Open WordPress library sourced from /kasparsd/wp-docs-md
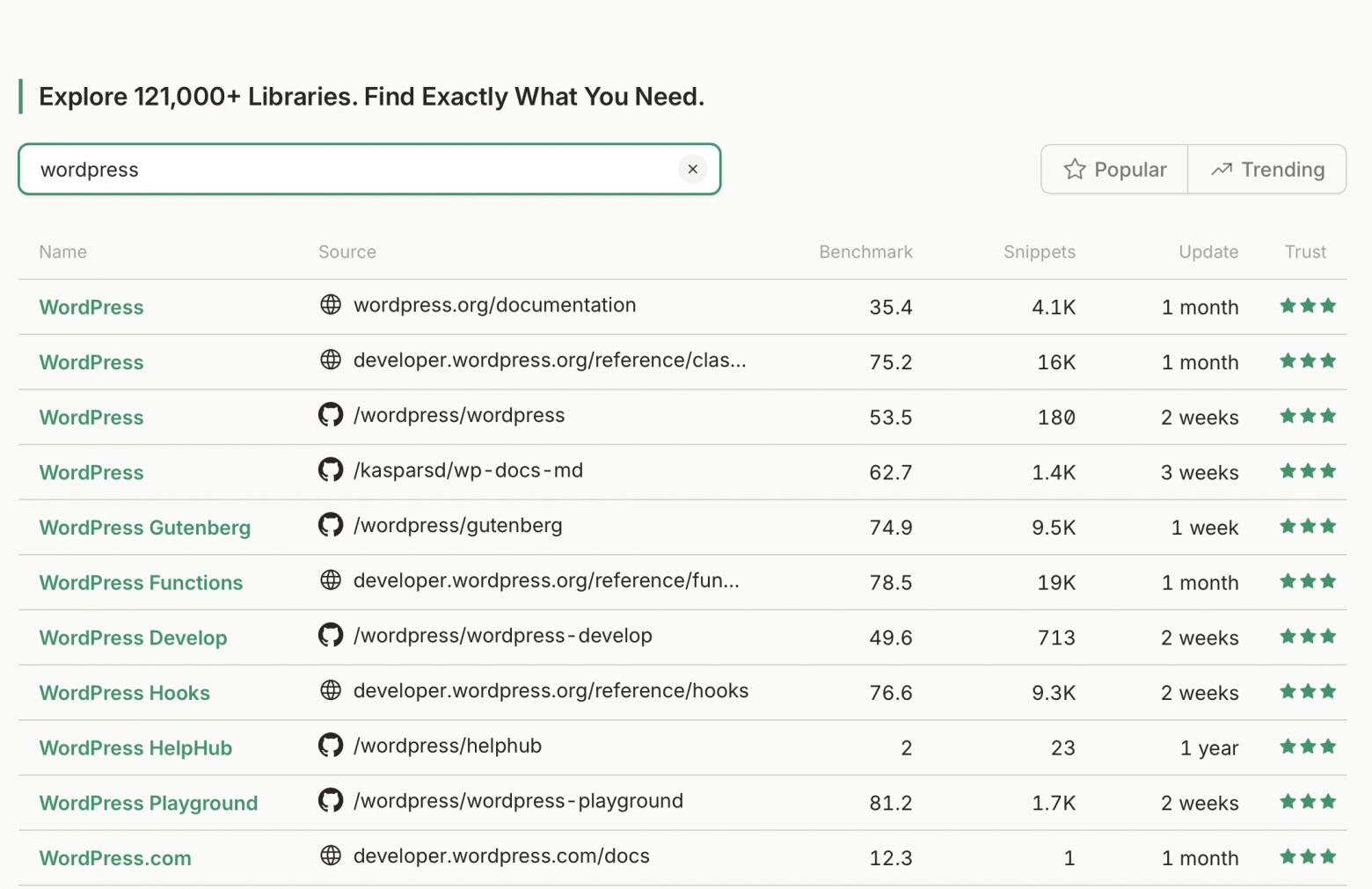The image size is (1372, 889). coord(91,472)
